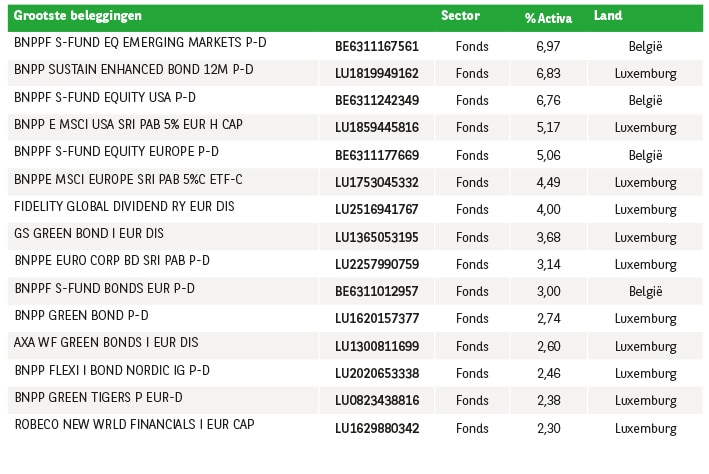Open BNPP SUSTAIN ENHANCED BOND 12M P-D
Viewport: 709px width, 474px height.
134,70
